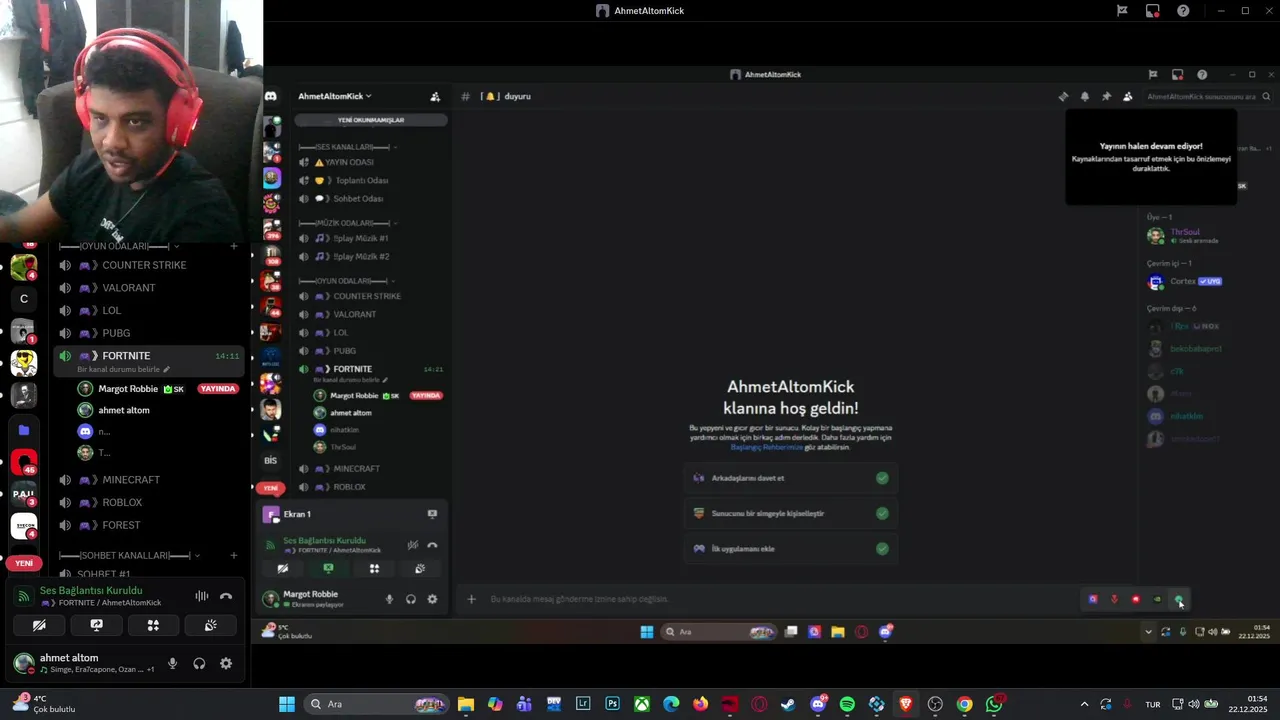Image resolution: width=1280 pixels, height=720 pixels.
Task: Disconnect call icon in streamed voice panel
Action: tap(432, 545)
